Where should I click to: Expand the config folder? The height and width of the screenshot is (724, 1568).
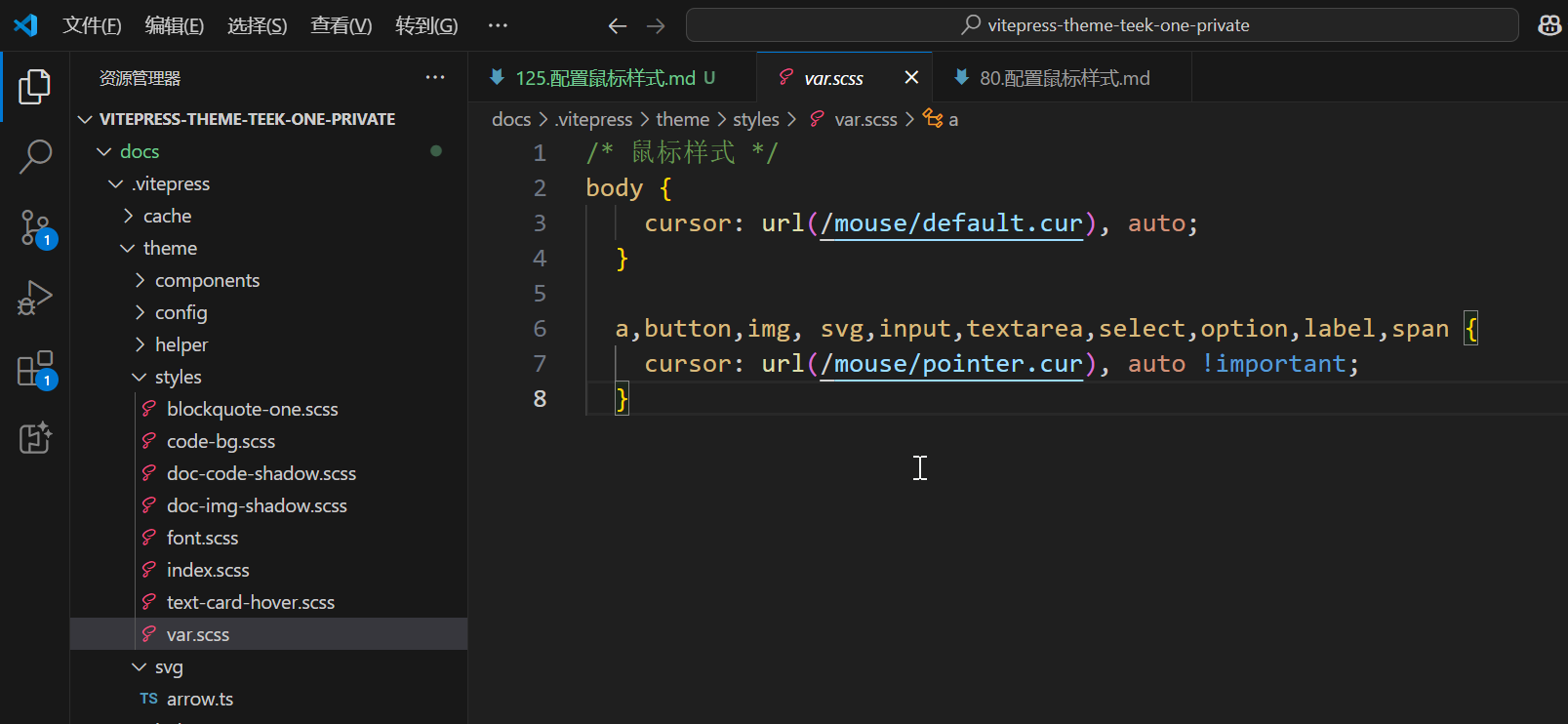pyautogui.click(x=268, y=312)
